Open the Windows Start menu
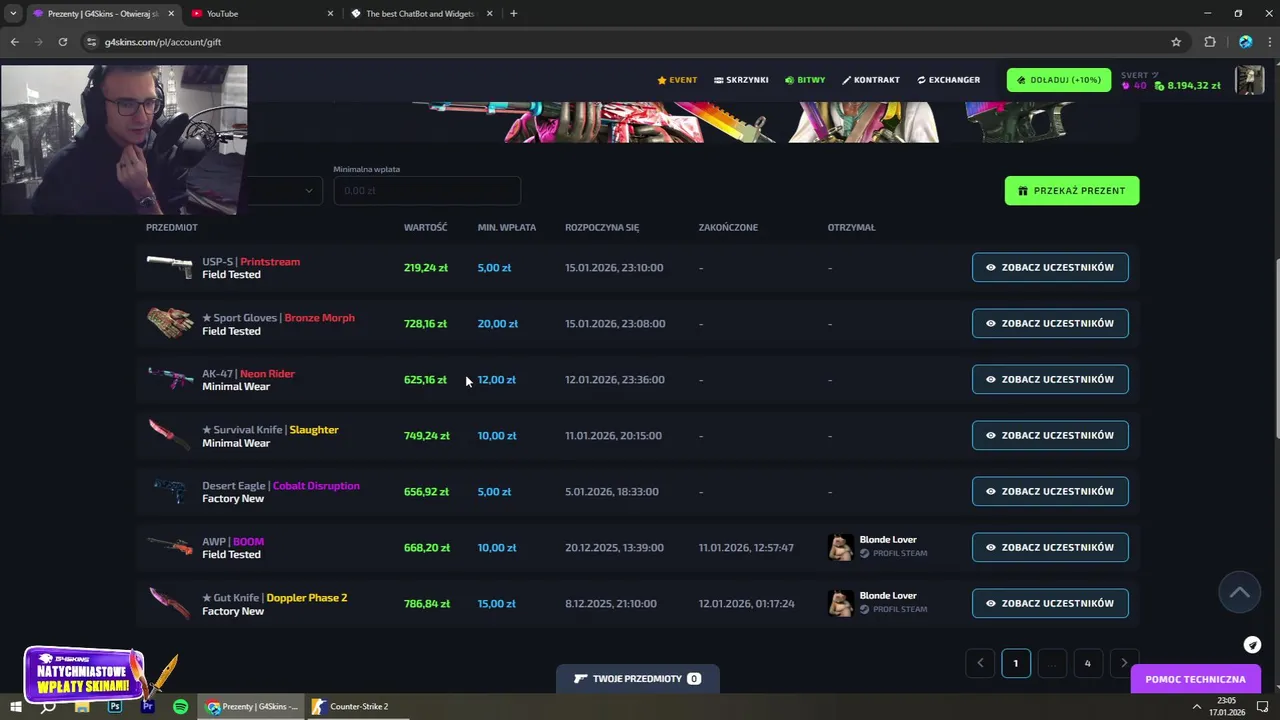 (x=17, y=707)
